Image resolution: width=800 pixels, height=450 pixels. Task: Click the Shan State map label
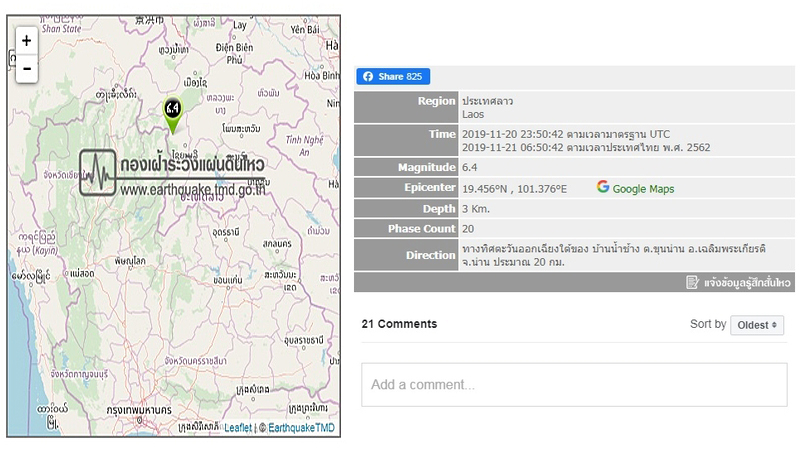click(x=58, y=29)
